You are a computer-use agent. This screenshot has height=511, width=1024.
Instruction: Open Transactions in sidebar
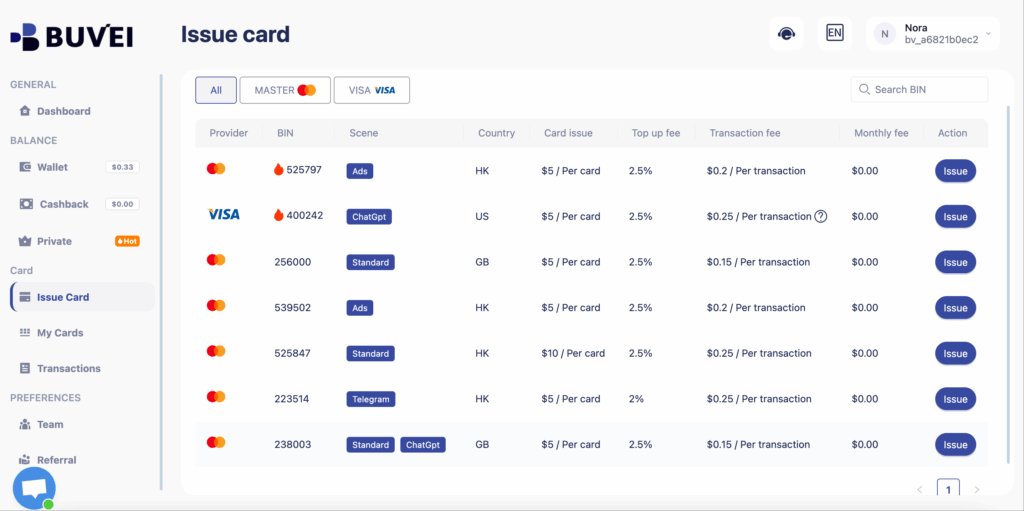(68, 369)
